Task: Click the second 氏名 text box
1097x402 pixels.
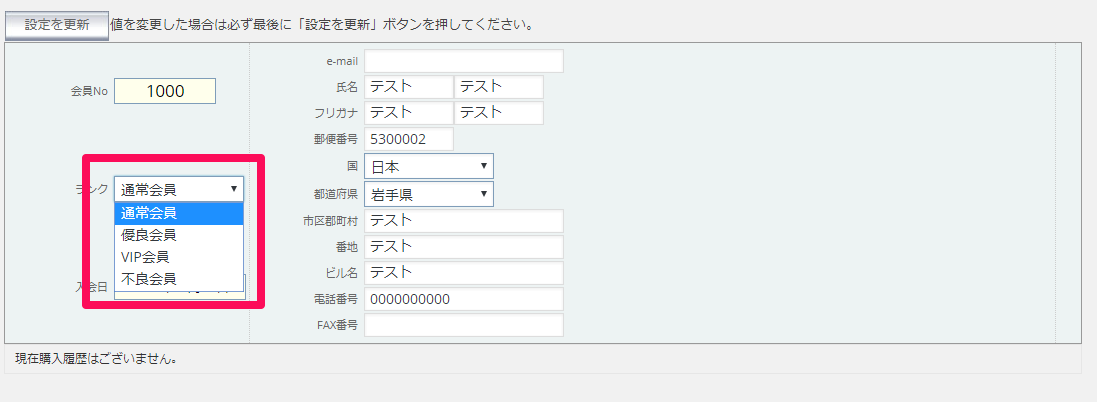Action: (x=499, y=87)
